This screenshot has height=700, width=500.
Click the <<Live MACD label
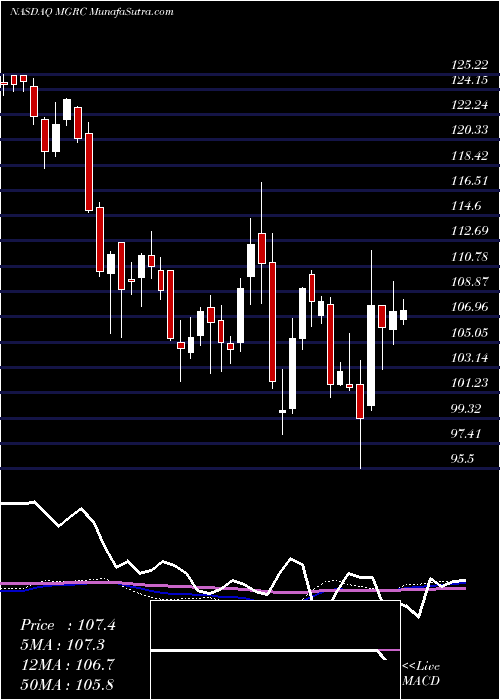point(421,673)
